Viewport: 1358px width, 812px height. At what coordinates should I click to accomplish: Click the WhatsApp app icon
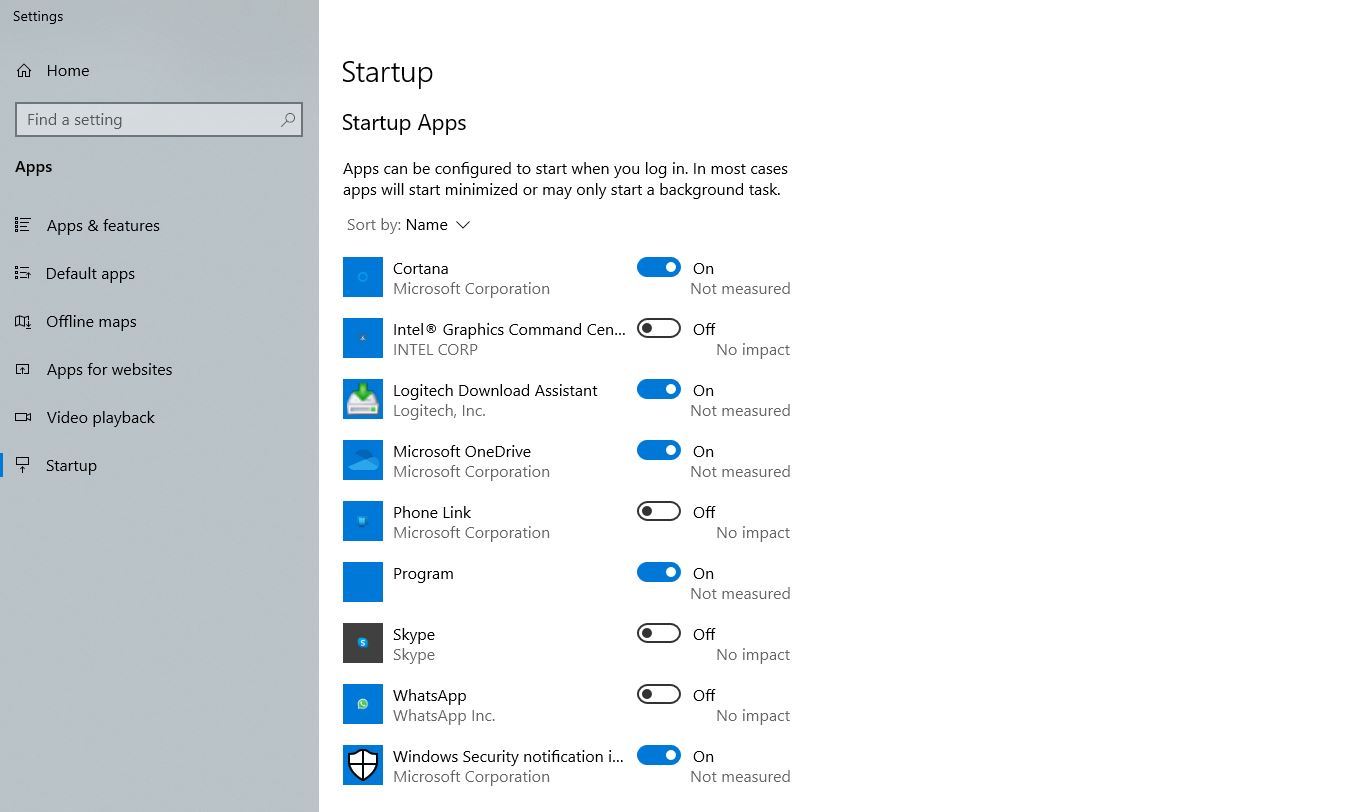click(x=363, y=704)
